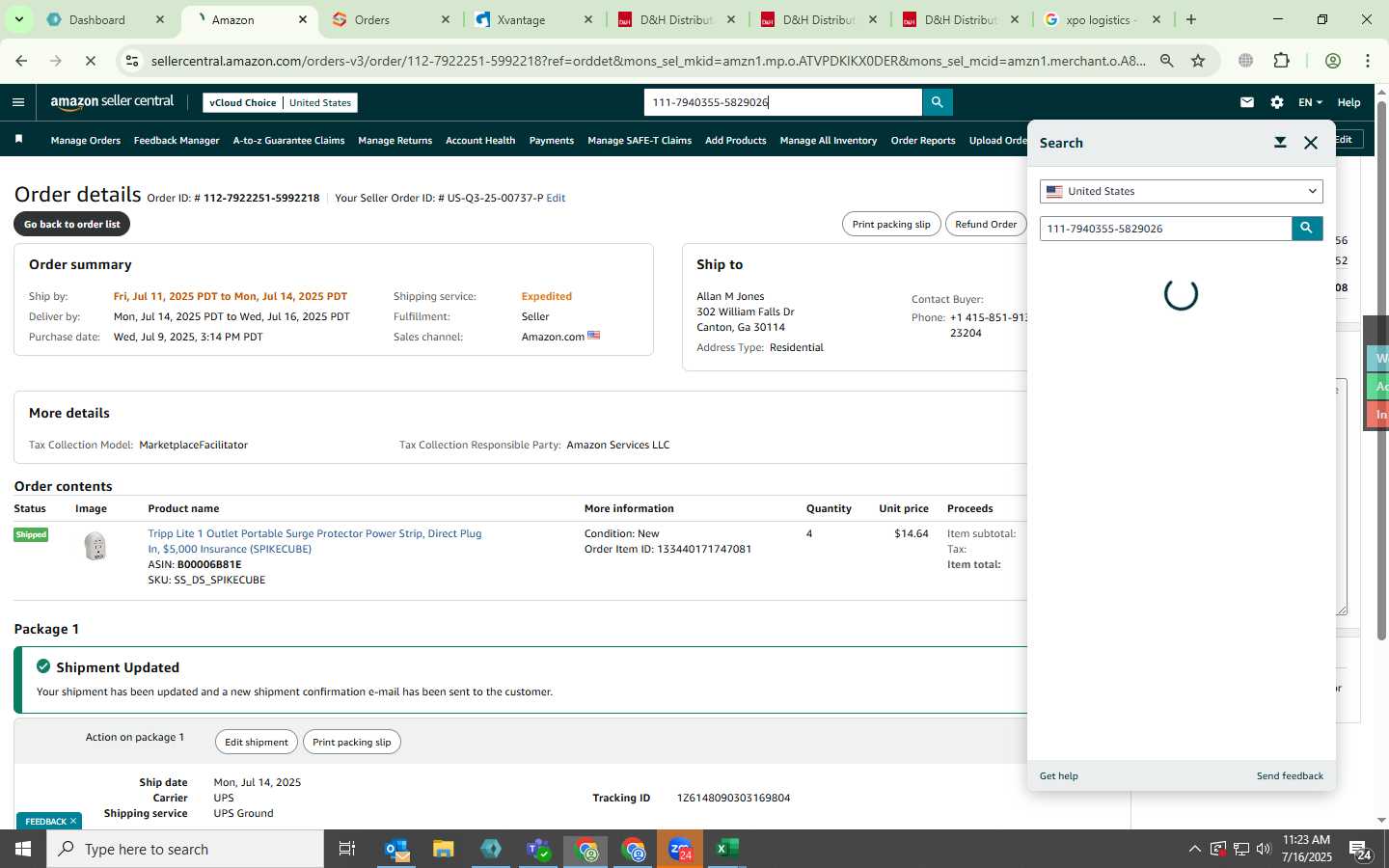Close the Search panel
The image size is (1389, 868).
(x=1311, y=143)
